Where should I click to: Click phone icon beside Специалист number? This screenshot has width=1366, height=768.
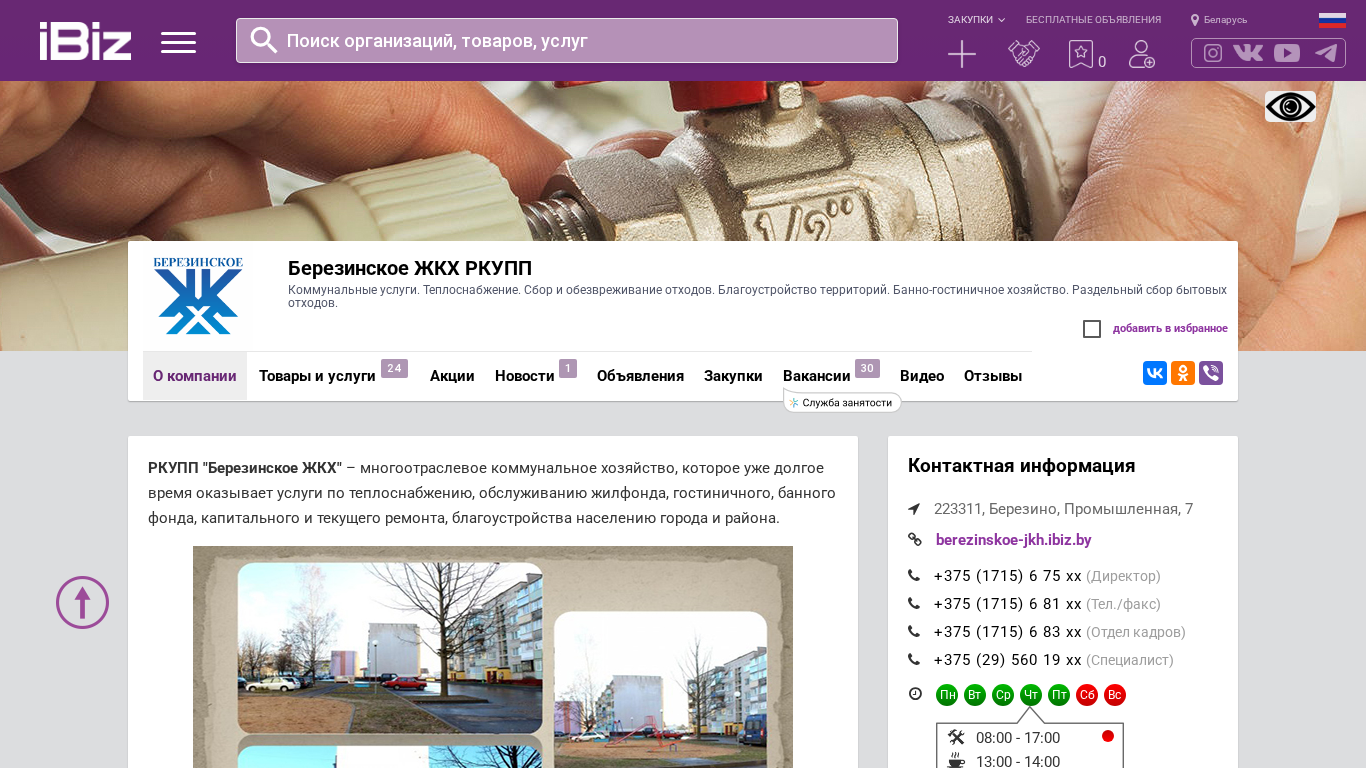[914, 659]
